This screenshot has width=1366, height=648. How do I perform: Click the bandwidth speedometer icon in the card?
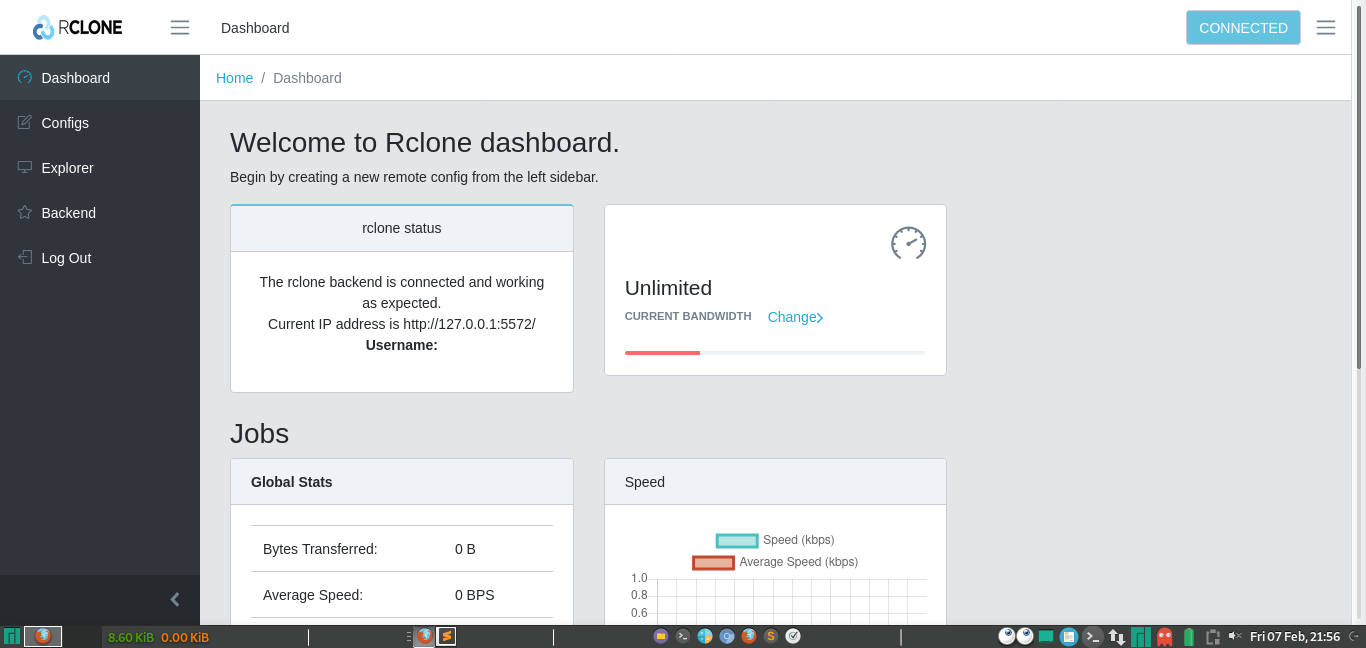tap(908, 242)
